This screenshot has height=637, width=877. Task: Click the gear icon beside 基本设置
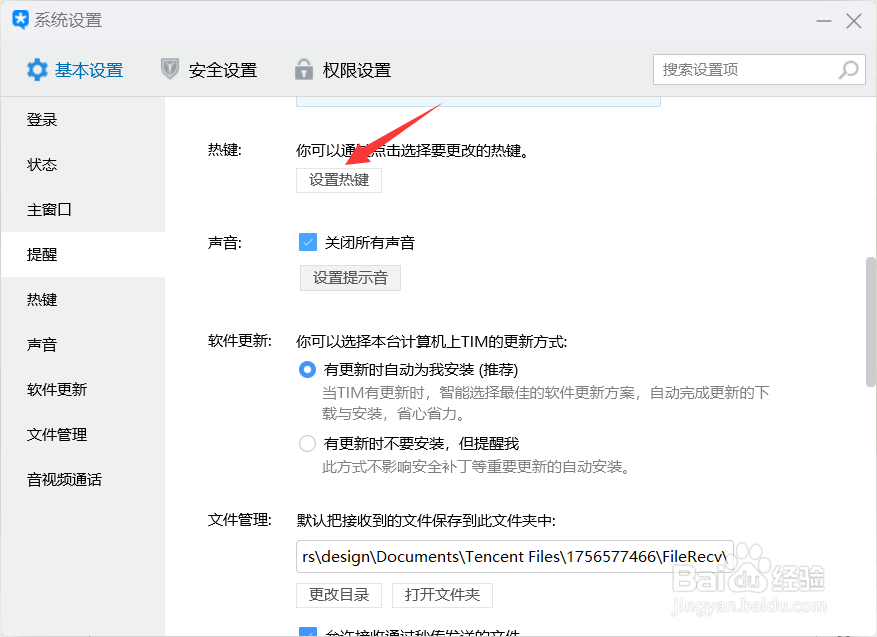click(37, 70)
